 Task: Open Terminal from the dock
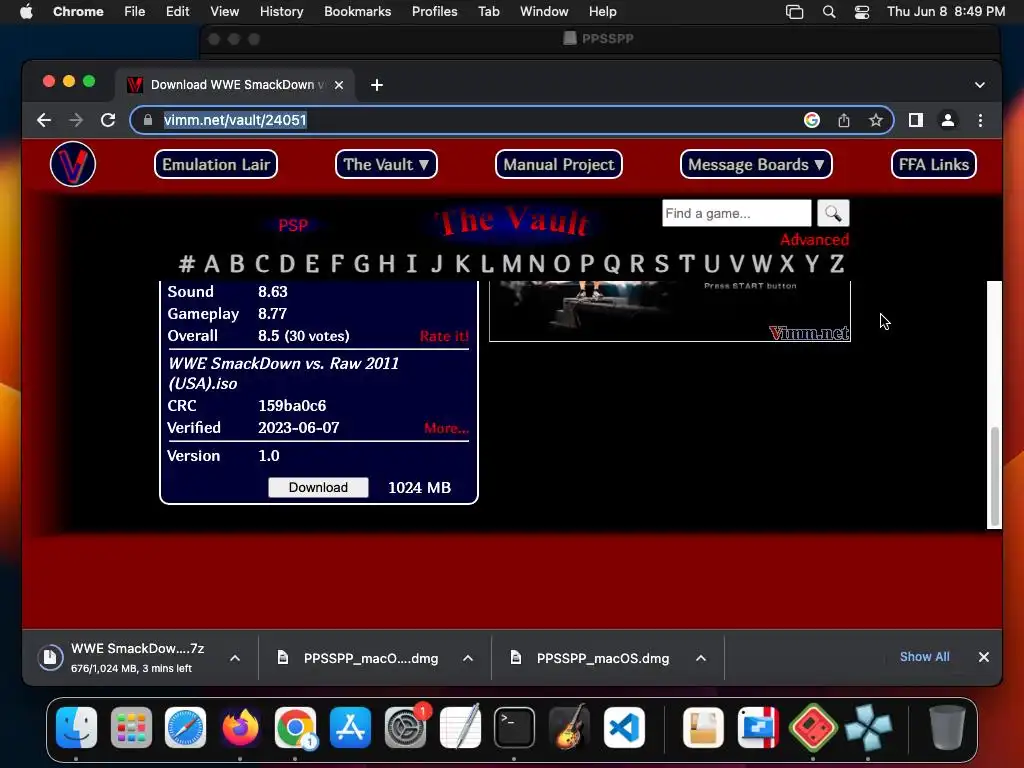(515, 727)
